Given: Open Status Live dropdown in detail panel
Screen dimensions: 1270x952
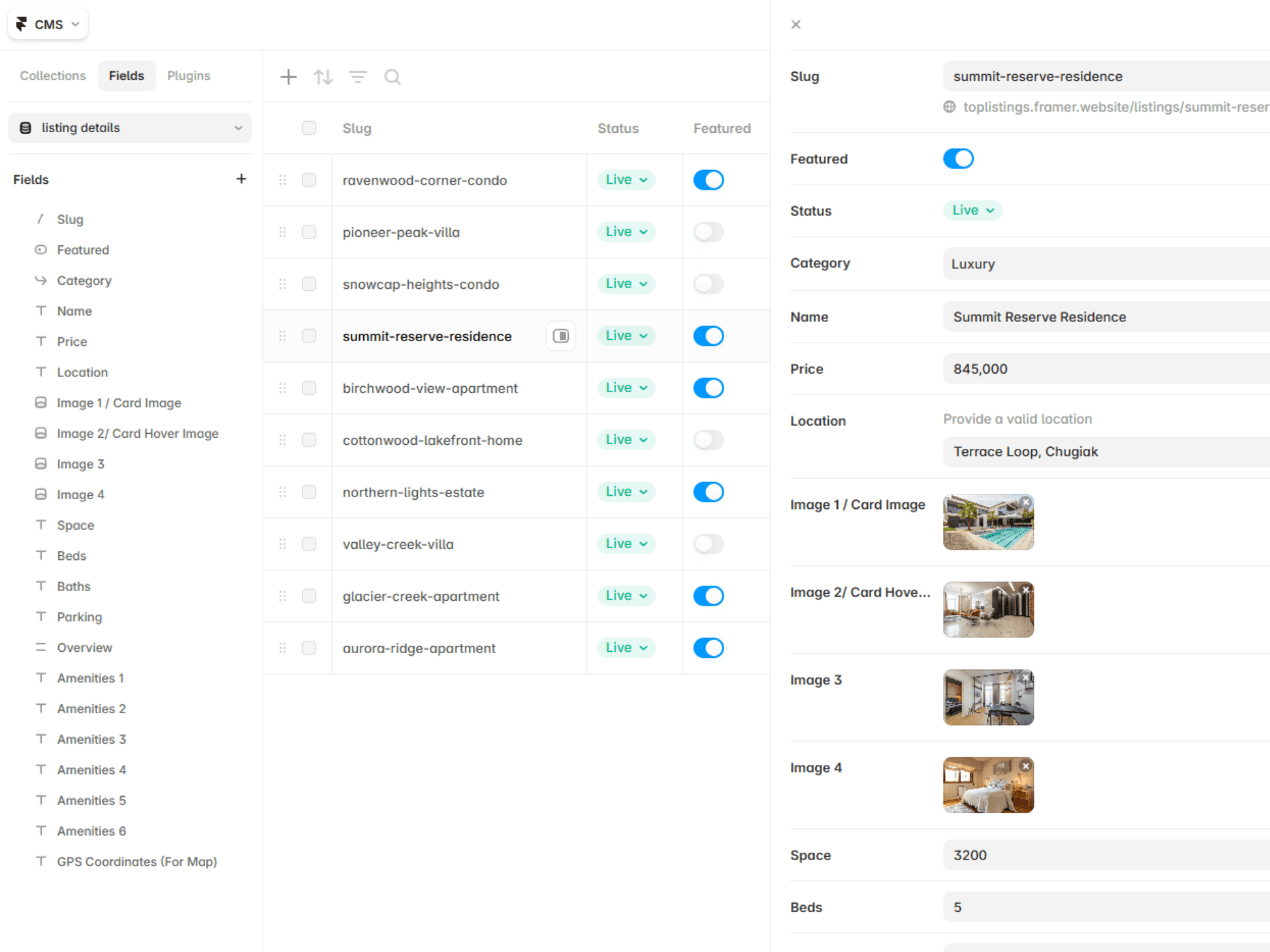Looking at the screenshot, I should [972, 210].
